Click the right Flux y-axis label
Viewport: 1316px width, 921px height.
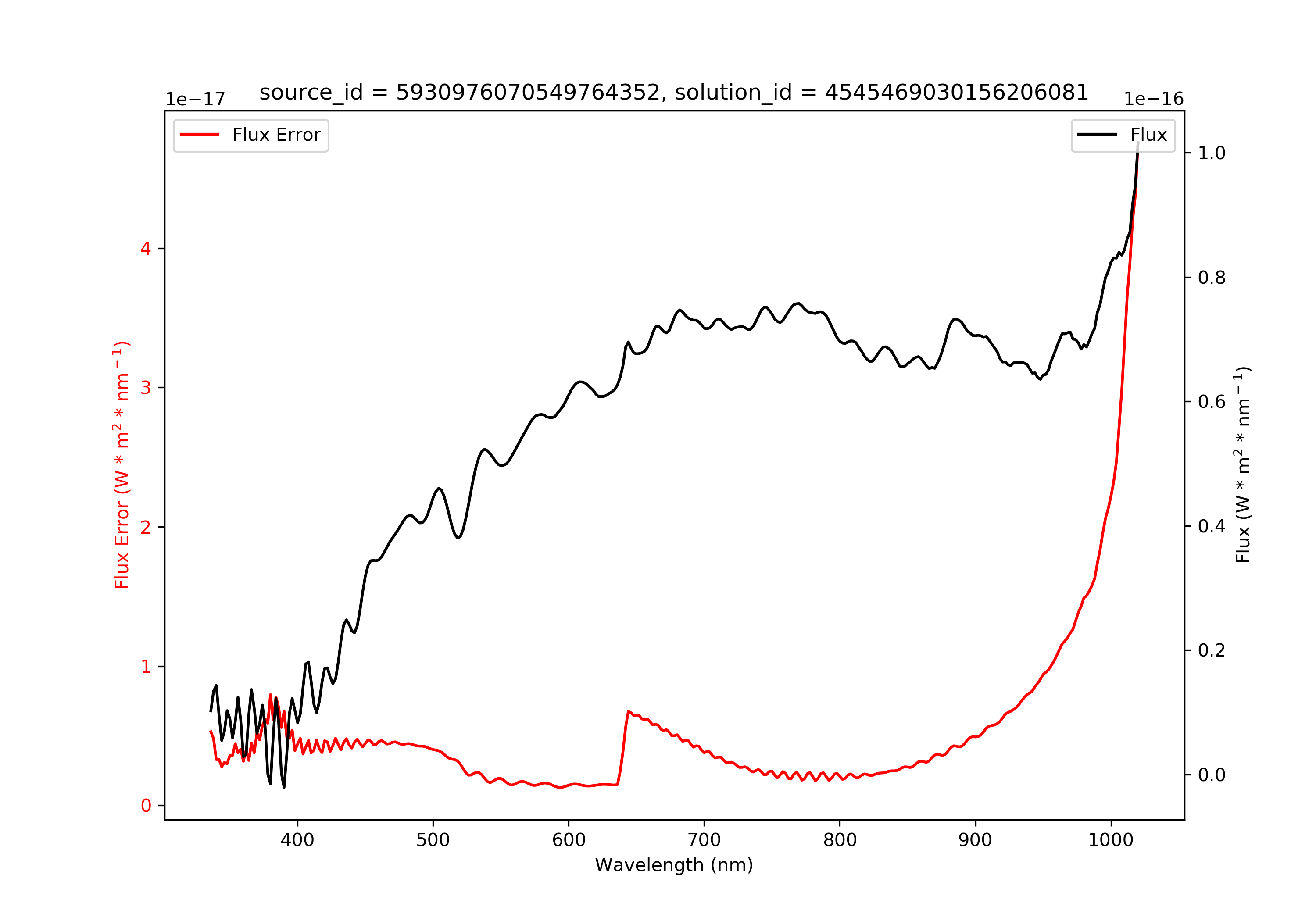1243,465
